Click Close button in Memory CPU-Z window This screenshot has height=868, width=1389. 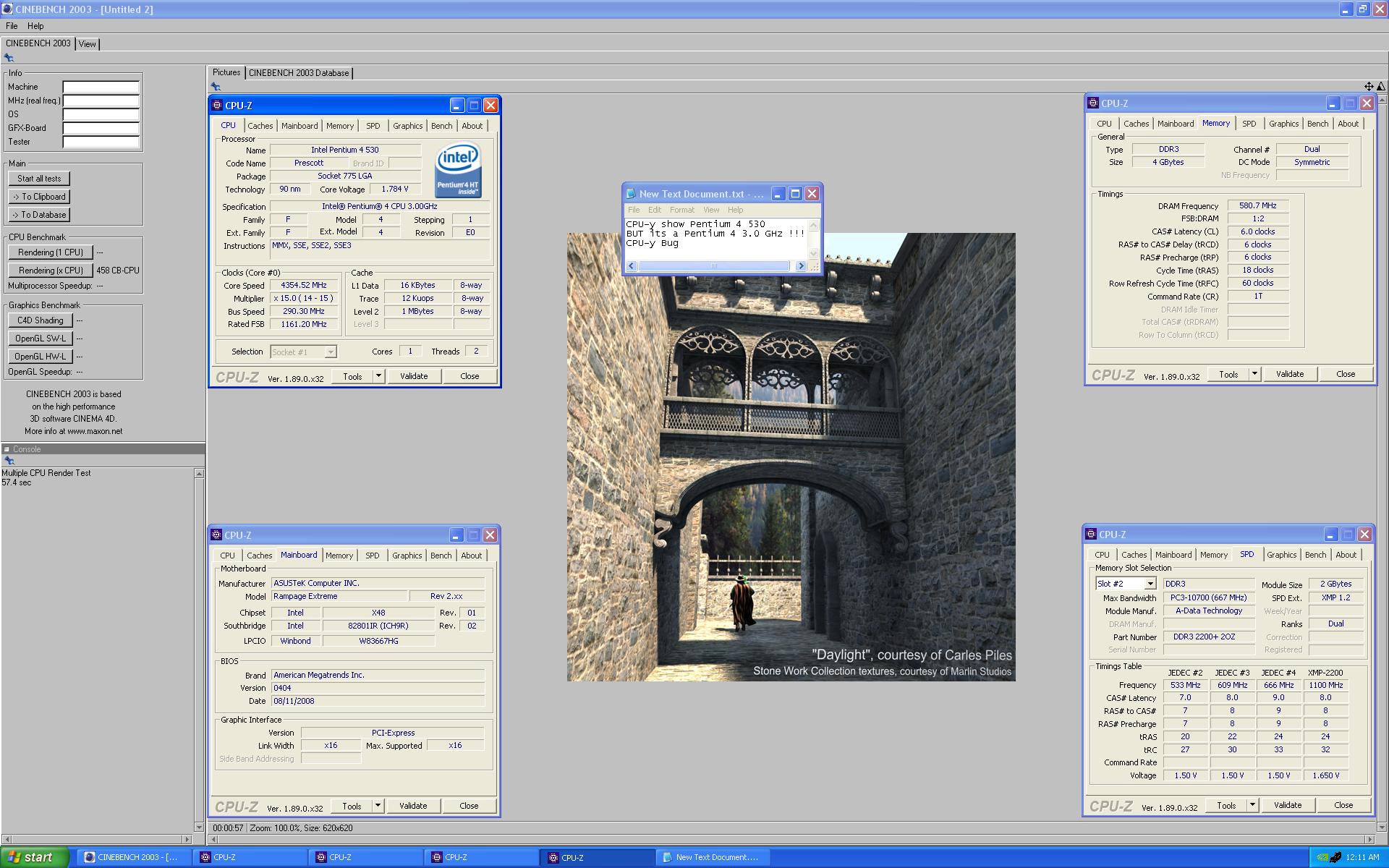(1346, 374)
